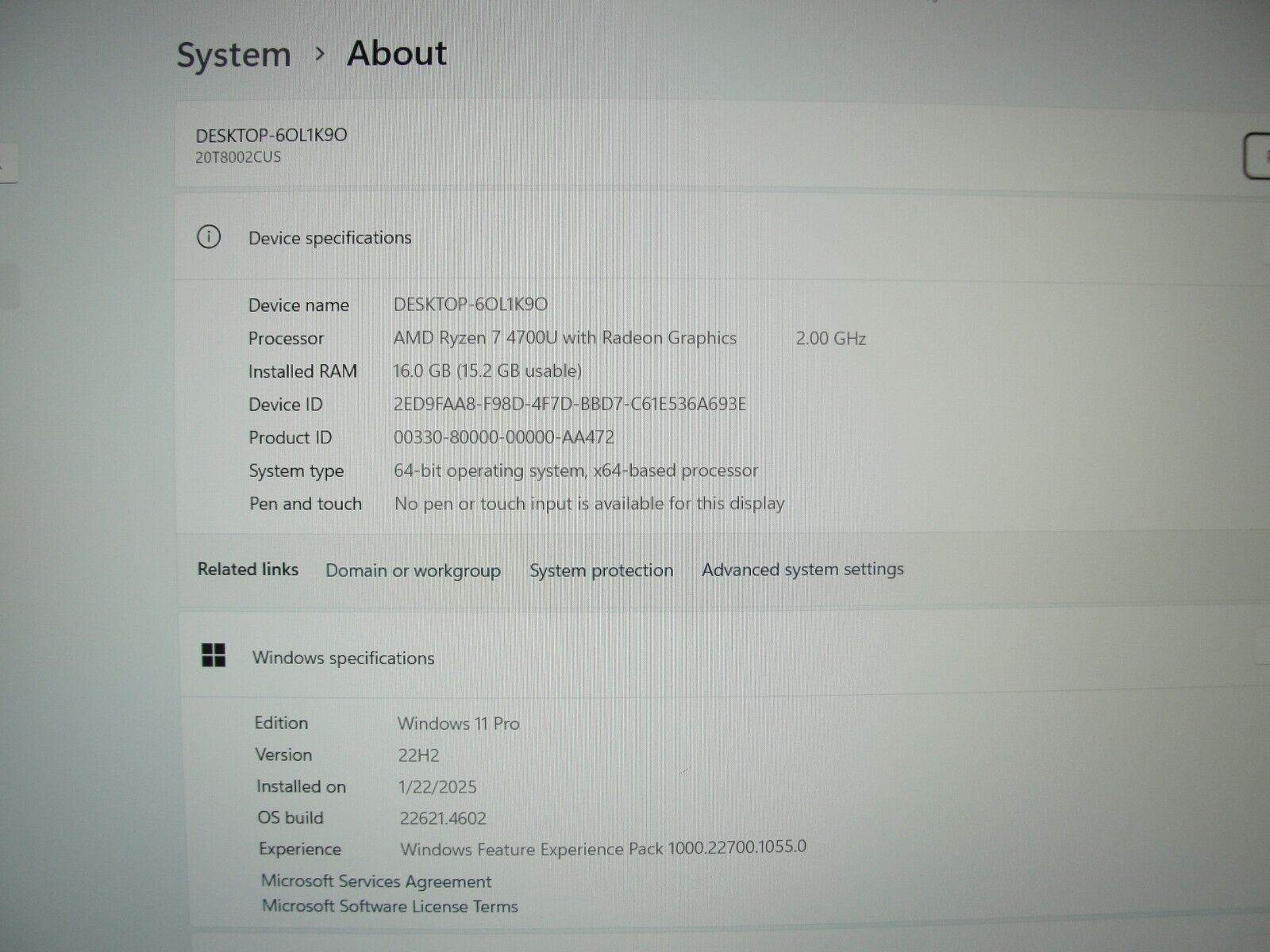Screen dimensions: 1270x952
Task: Click the breadcrumb chevron between System and About
Action: (321, 54)
